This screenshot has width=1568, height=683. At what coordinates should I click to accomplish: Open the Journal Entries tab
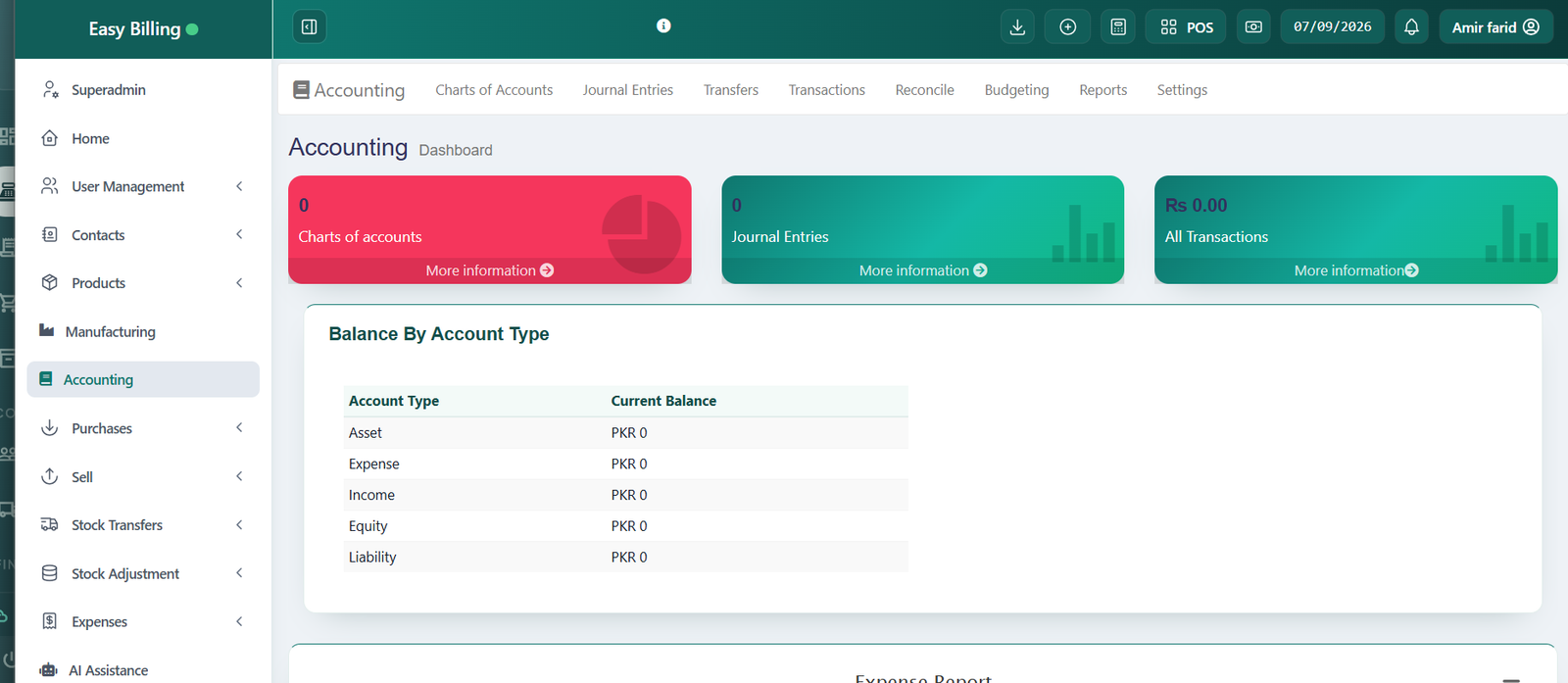628,90
